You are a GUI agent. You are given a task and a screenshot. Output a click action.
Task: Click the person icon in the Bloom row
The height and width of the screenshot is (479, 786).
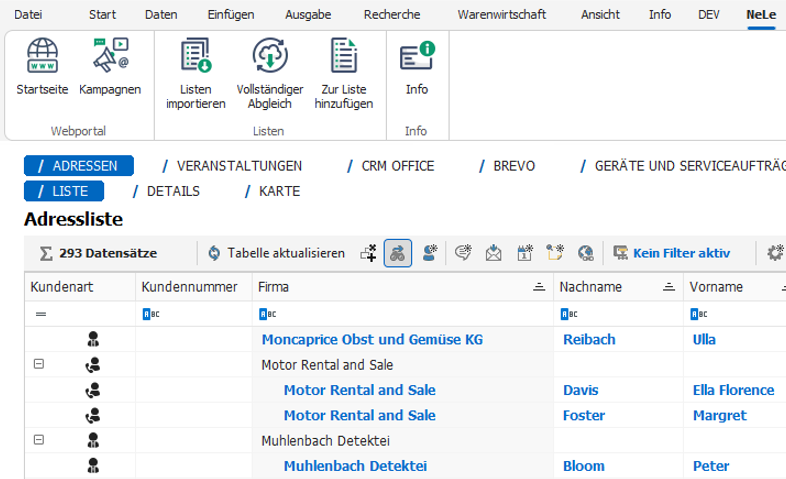tap(93, 466)
